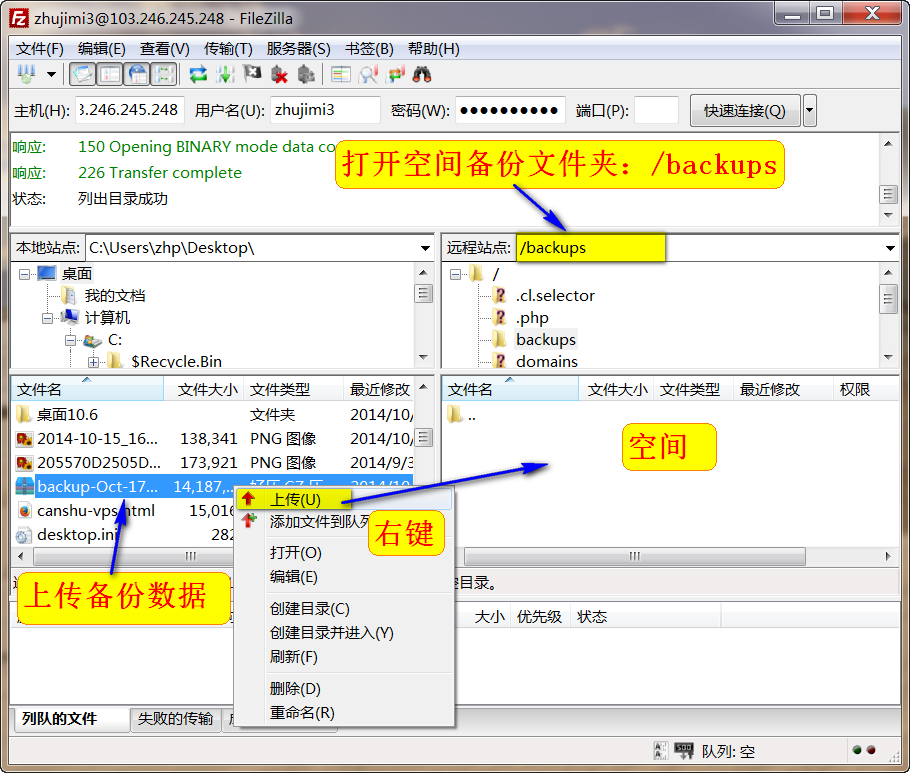Click the local file list horizontal scrollbar

click(x=132, y=556)
